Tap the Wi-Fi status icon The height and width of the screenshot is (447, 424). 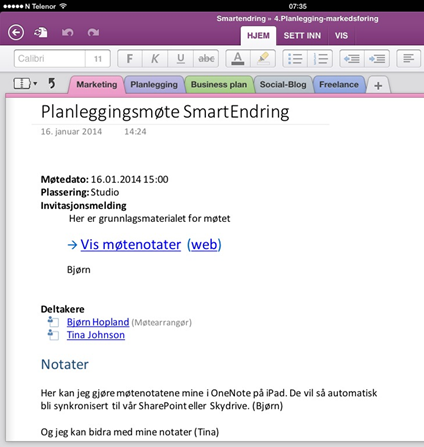click(x=63, y=6)
